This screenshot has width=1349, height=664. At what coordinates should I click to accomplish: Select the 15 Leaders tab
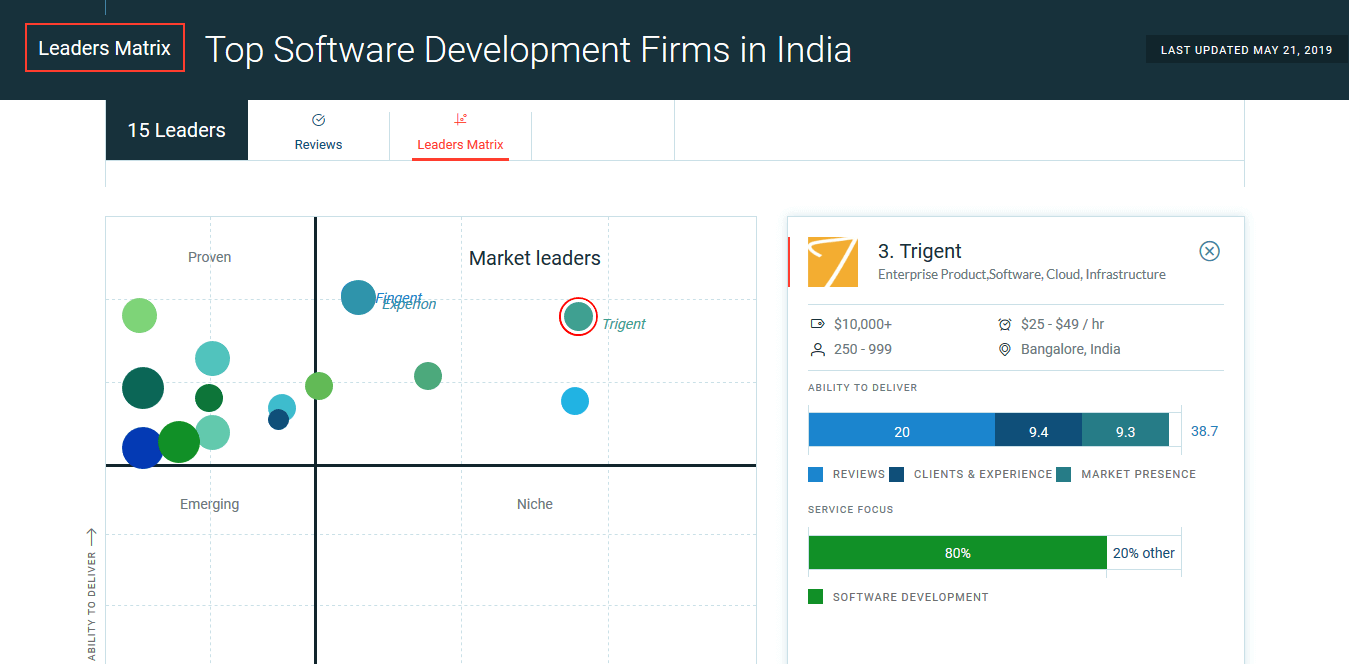tap(177, 130)
